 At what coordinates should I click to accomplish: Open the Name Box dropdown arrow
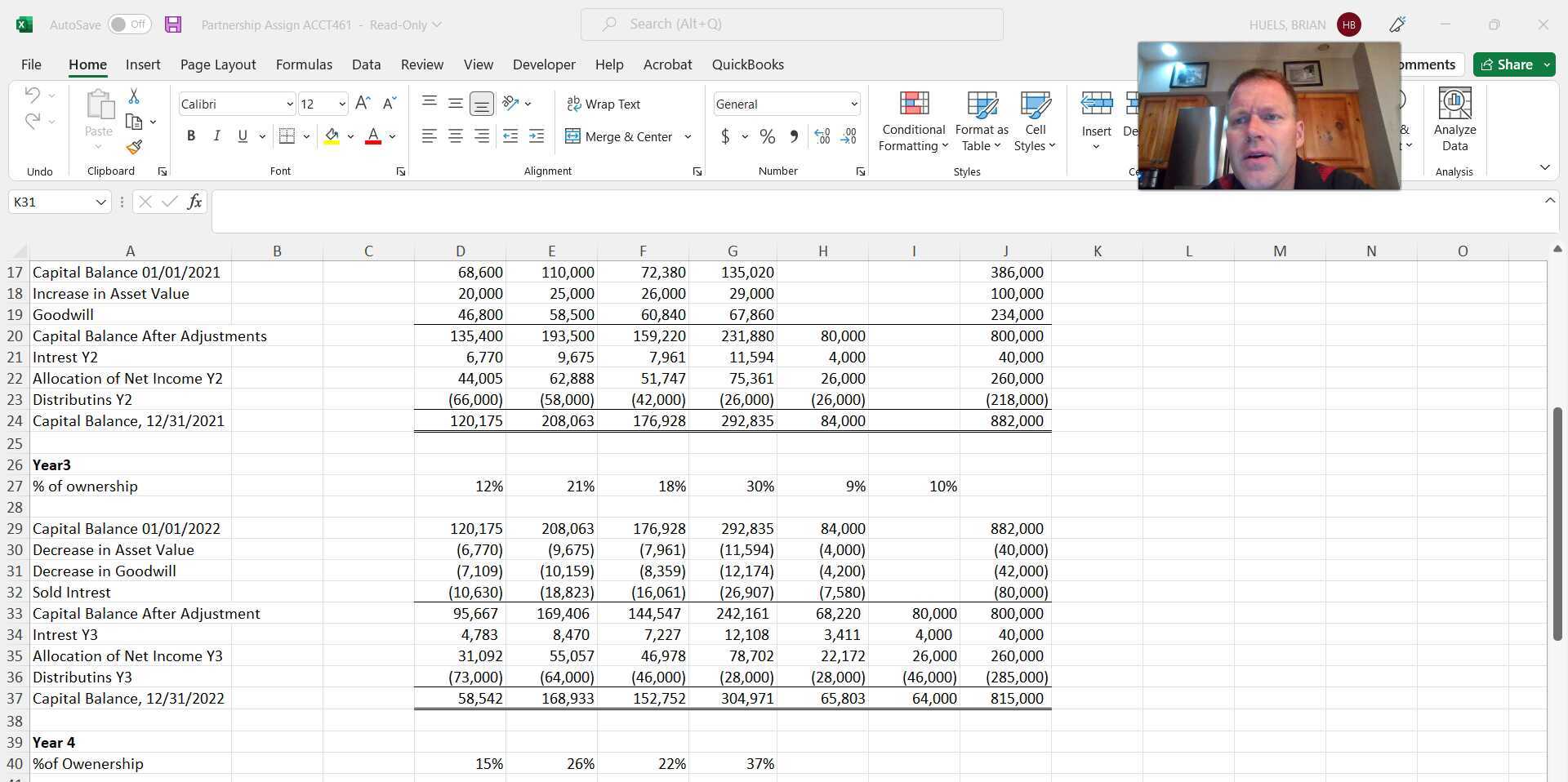101,202
